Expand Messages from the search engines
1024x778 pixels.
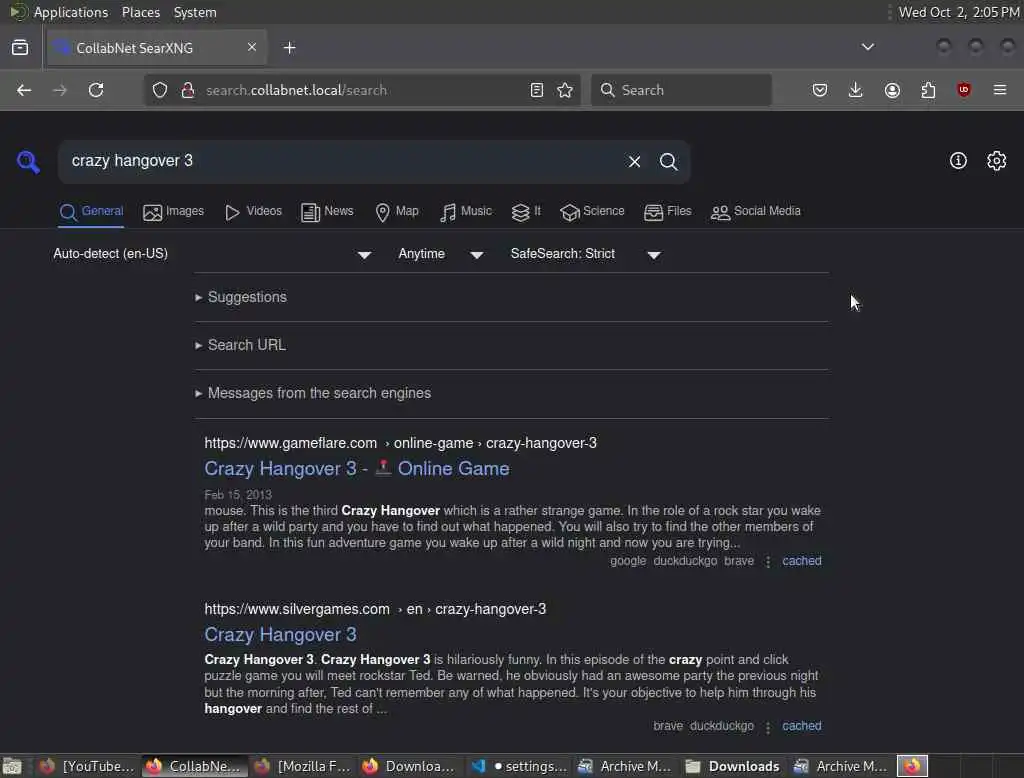[313, 393]
